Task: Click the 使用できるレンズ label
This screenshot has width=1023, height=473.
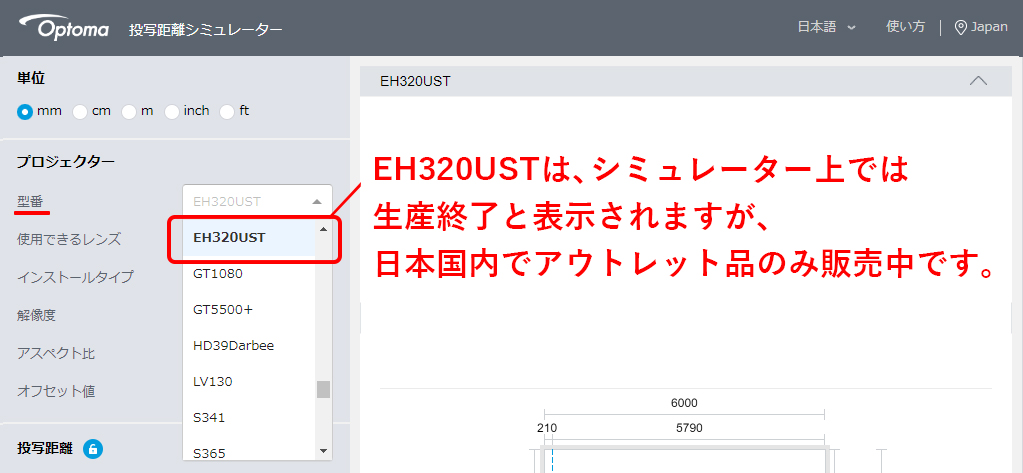Action: point(69,239)
